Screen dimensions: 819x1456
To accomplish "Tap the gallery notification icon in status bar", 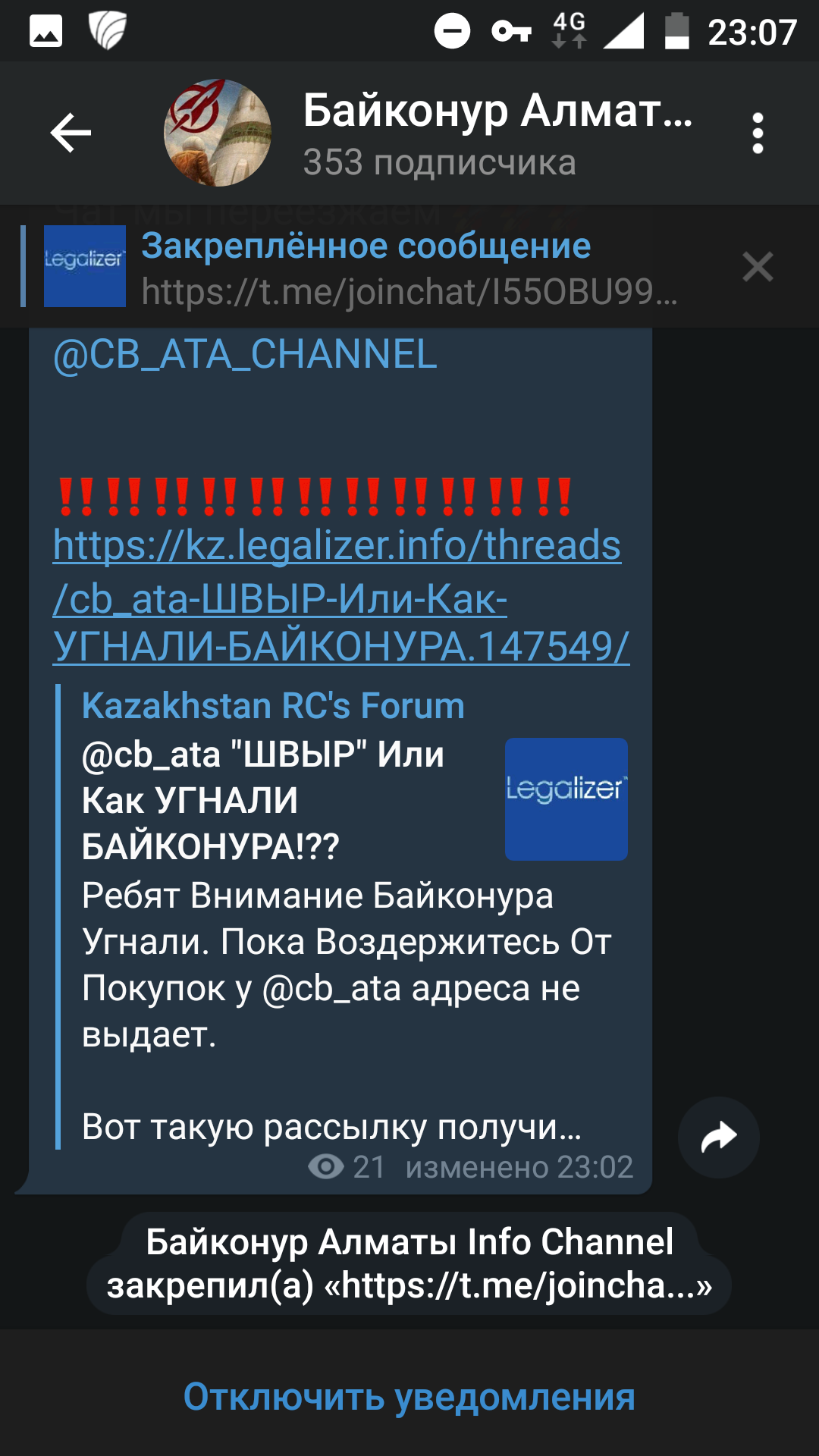I will pyautogui.click(x=45, y=32).
